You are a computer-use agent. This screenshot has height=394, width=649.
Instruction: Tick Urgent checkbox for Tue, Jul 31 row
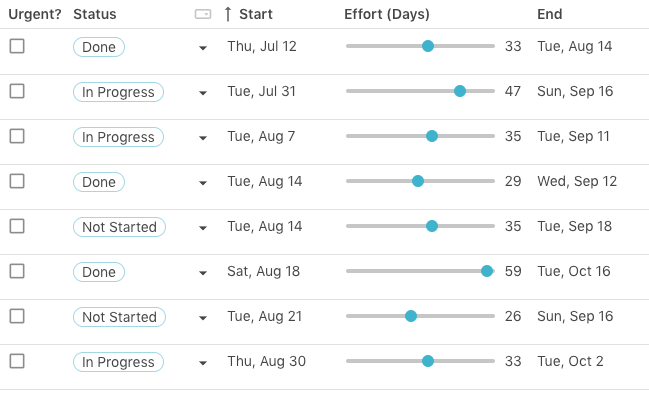[x=17, y=91]
